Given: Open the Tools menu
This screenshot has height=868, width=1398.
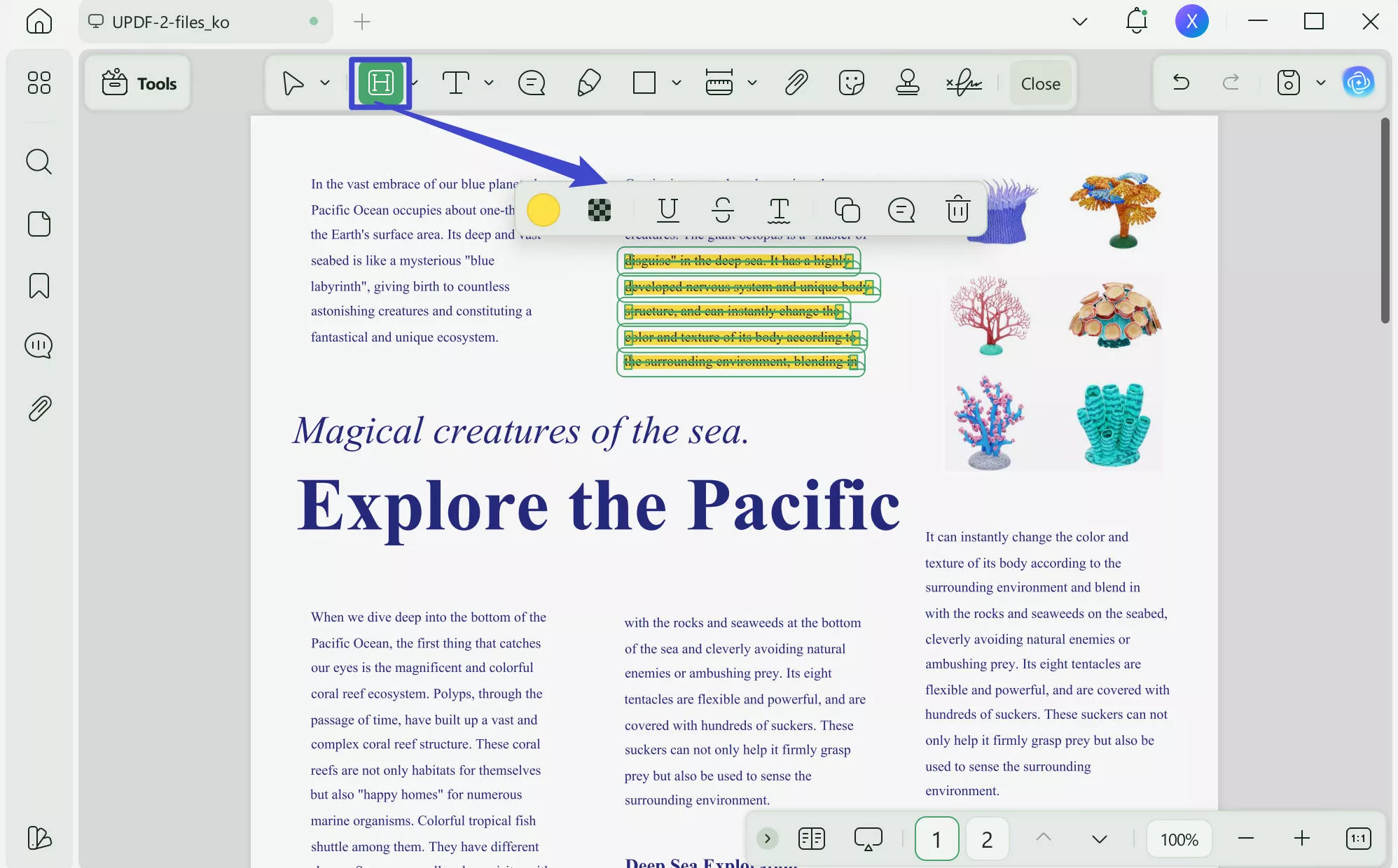Looking at the screenshot, I should pos(139,83).
